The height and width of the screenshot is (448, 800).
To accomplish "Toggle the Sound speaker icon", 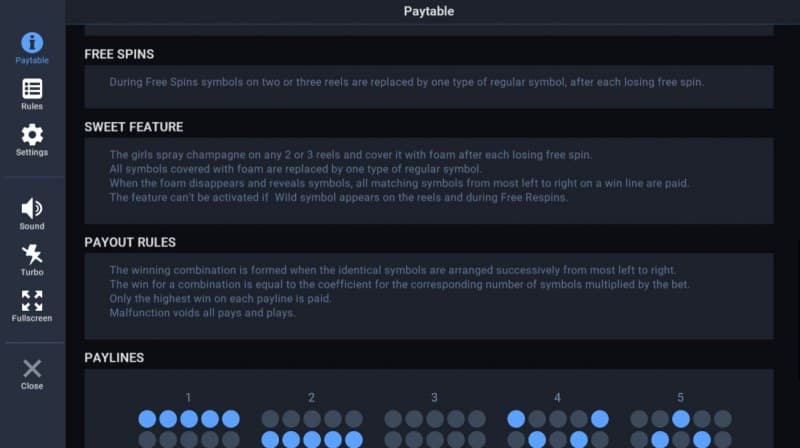I will click(x=32, y=208).
